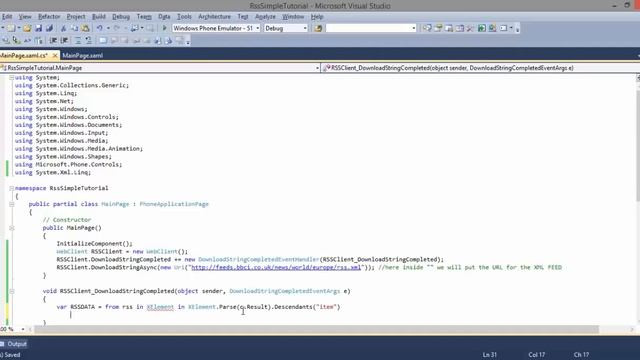
Task: Switch to the MainPage.xaml tab
Action: (x=83, y=56)
